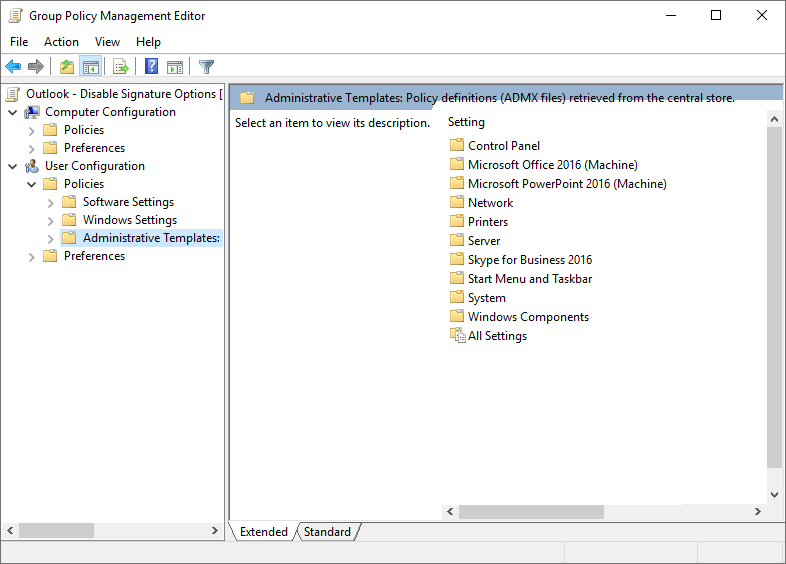Click the Export List toolbar icon
Screen dimensions: 786x564
click(x=121, y=67)
